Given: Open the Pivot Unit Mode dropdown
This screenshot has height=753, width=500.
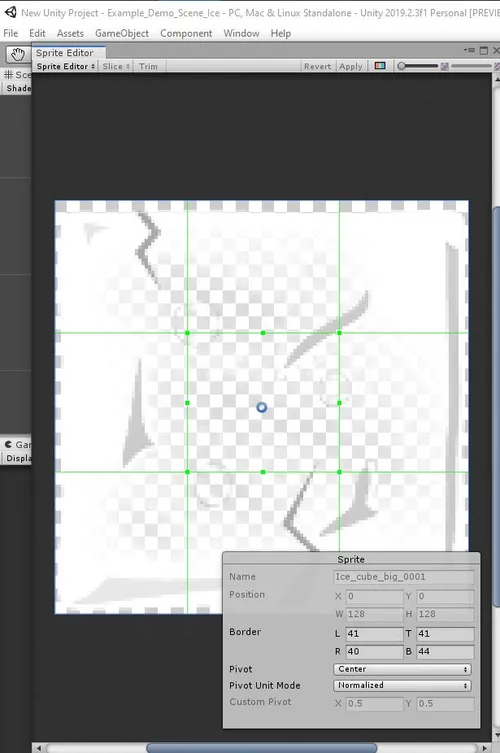Looking at the screenshot, I should click(402, 685).
